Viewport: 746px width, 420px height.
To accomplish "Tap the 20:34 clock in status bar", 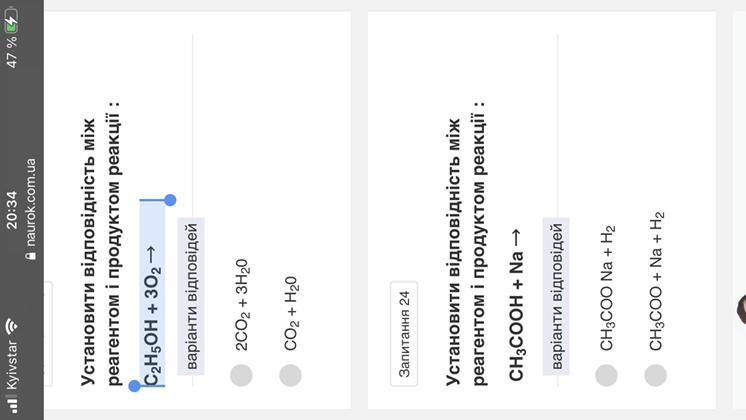I will tap(11, 210).
